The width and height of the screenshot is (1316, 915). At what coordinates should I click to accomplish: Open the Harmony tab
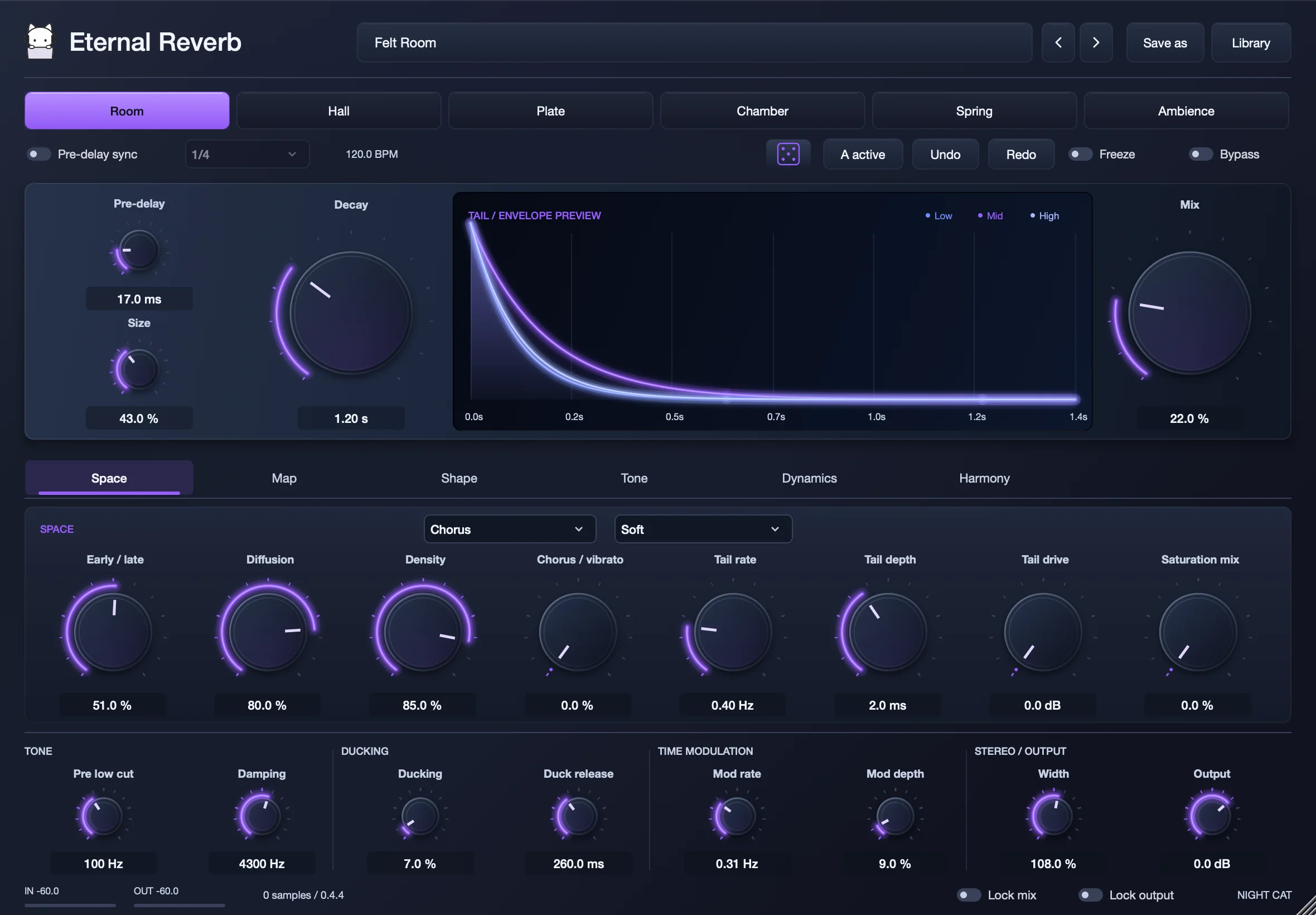[x=984, y=478]
